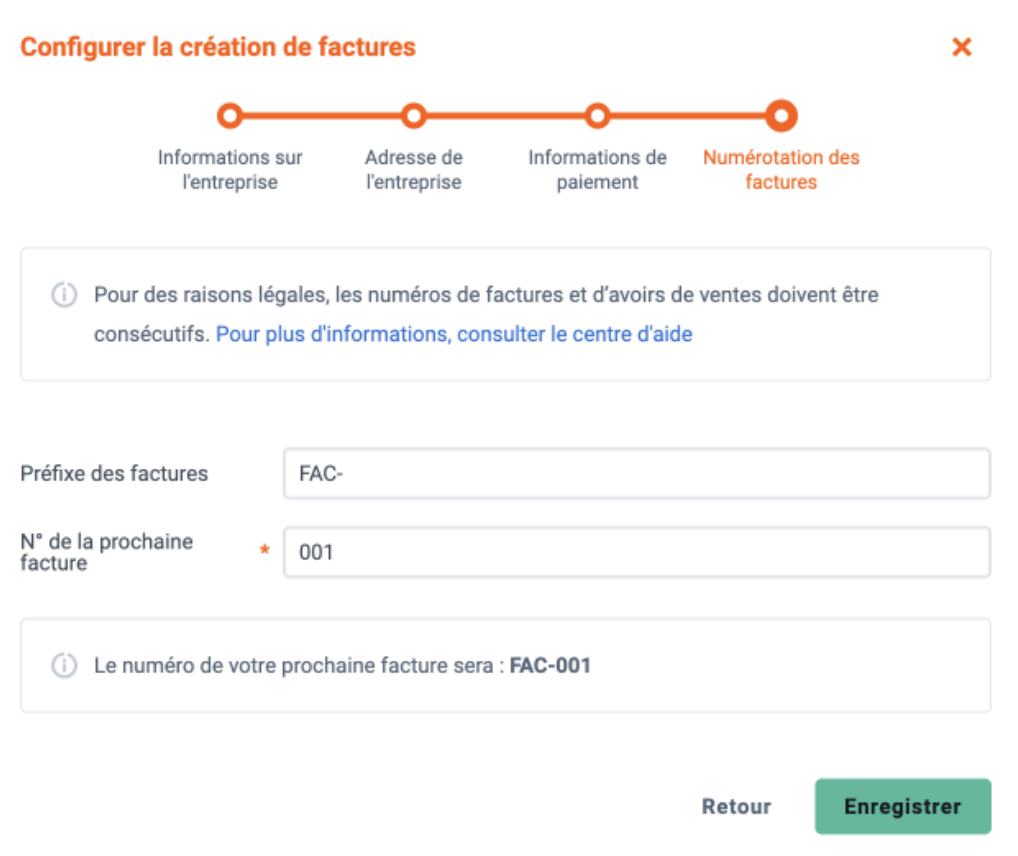Click the Préfixe des factures label

coord(114,473)
